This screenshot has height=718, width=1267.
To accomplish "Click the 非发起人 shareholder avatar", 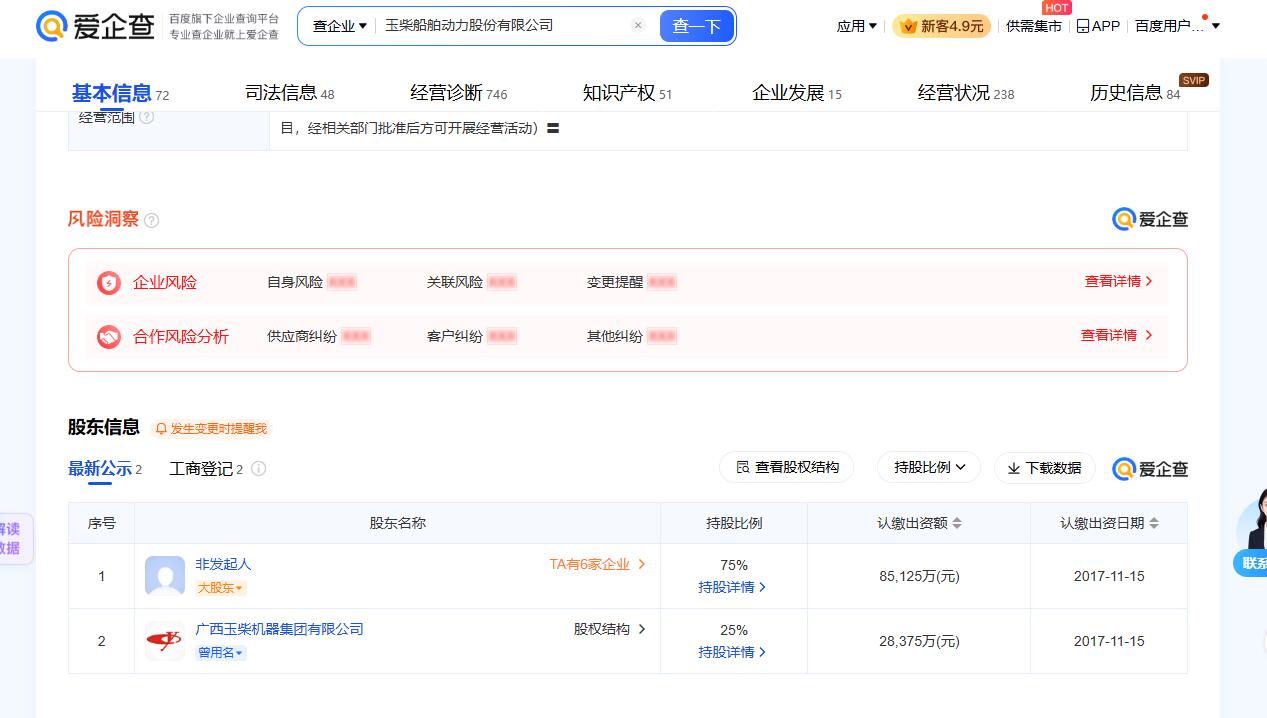I will pyautogui.click(x=165, y=576).
